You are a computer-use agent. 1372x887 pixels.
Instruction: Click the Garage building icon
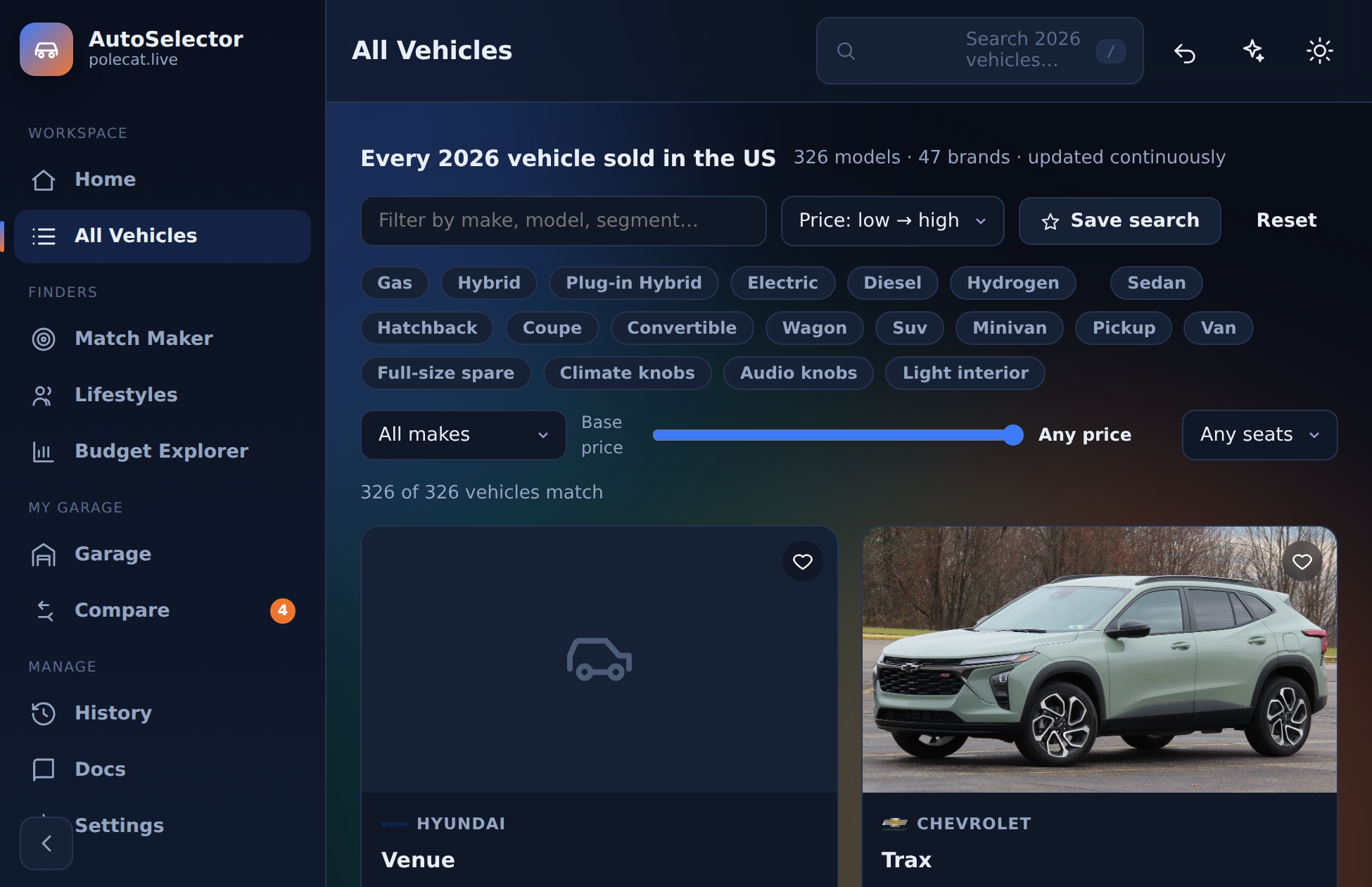pyautogui.click(x=44, y=554)
